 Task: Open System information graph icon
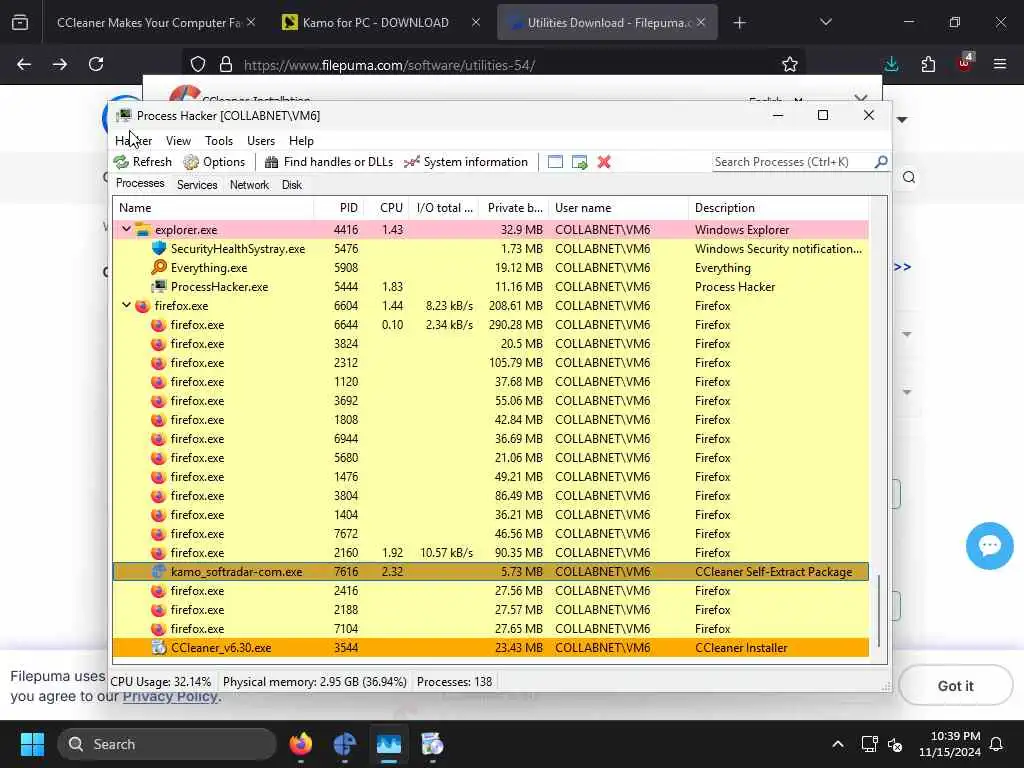tap(411, 162)
